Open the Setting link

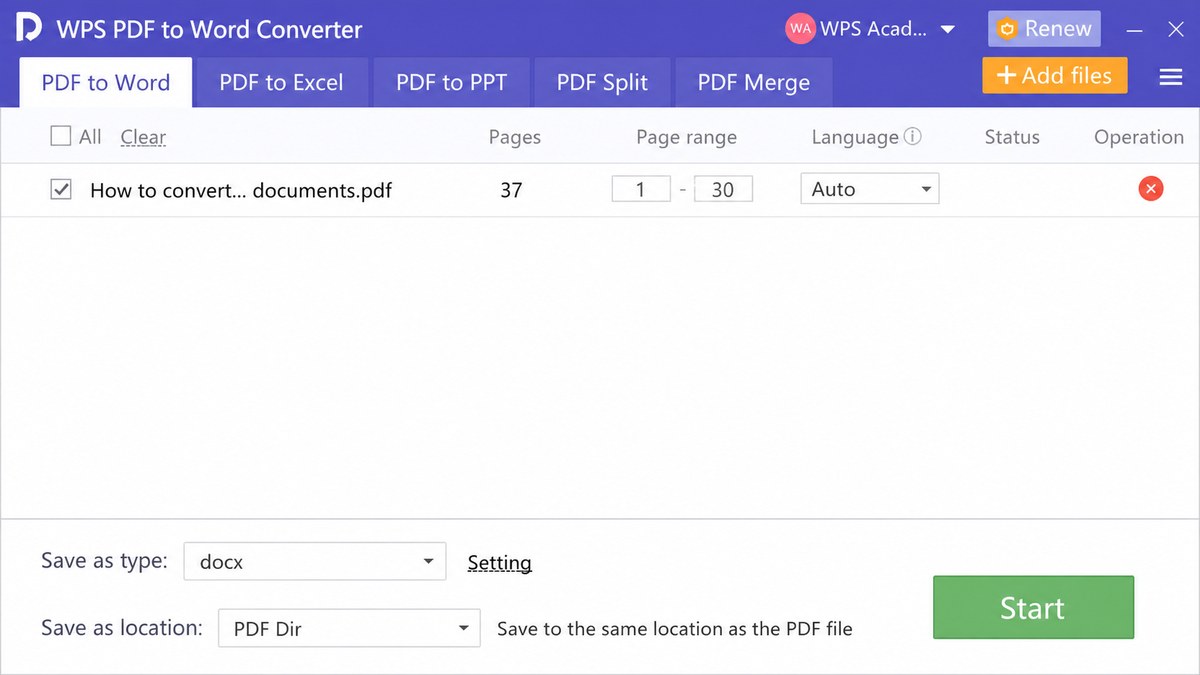(x=499, y=563)
